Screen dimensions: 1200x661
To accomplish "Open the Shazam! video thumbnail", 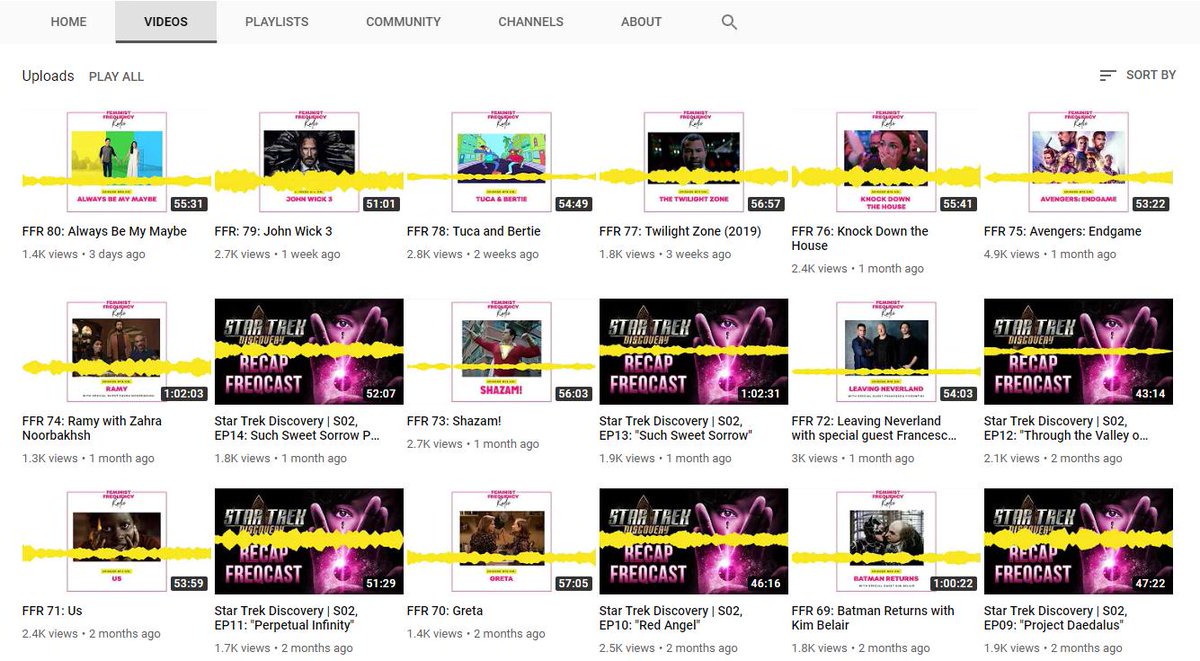I will pos(501,351).
